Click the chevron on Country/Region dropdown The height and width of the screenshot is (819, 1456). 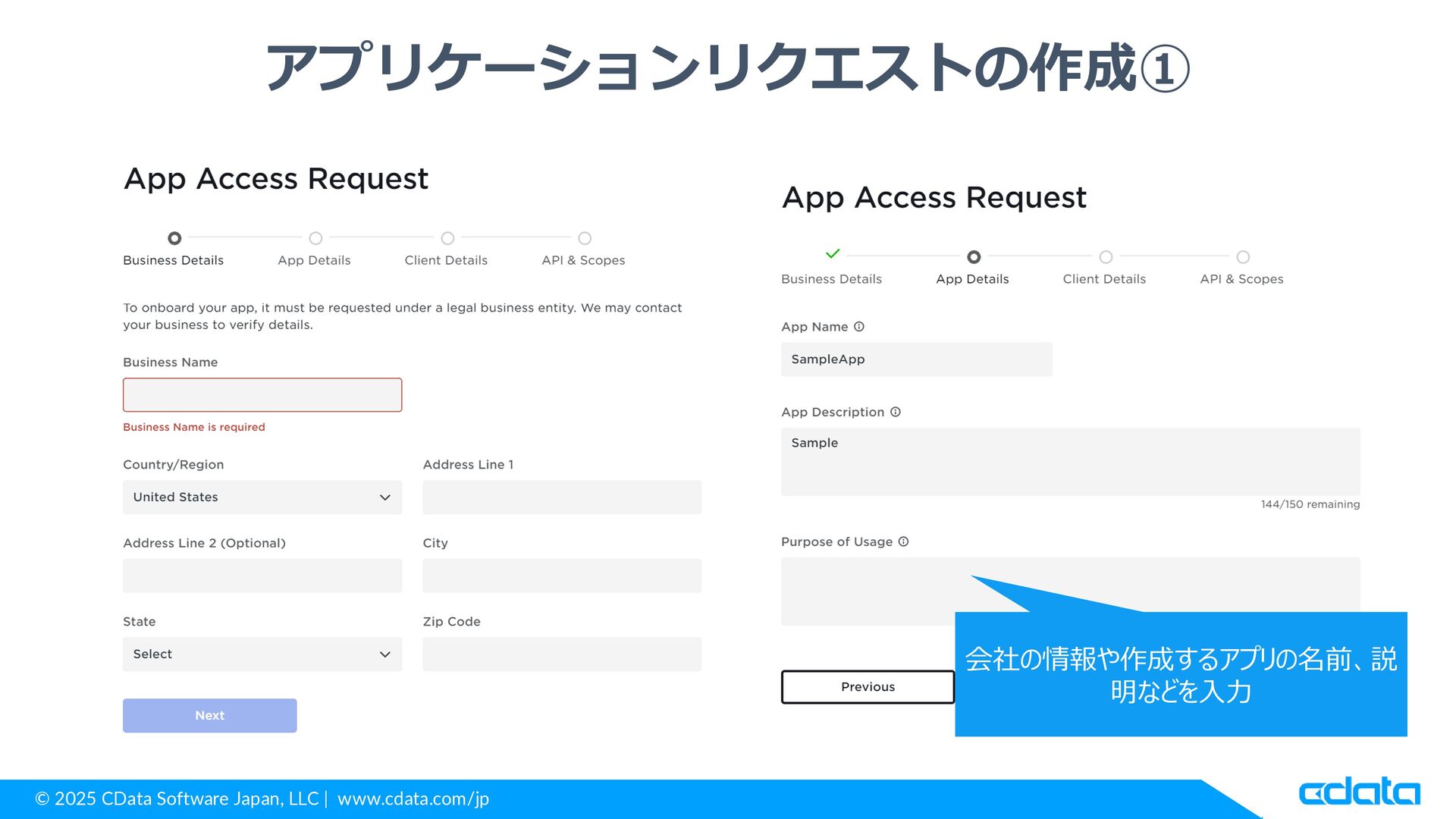[385, 497]
